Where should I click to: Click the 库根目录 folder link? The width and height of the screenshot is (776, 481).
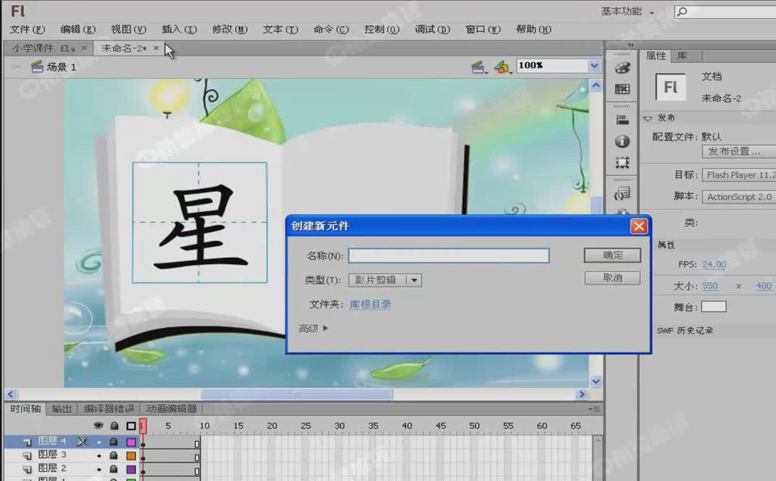tap(370, 304)
